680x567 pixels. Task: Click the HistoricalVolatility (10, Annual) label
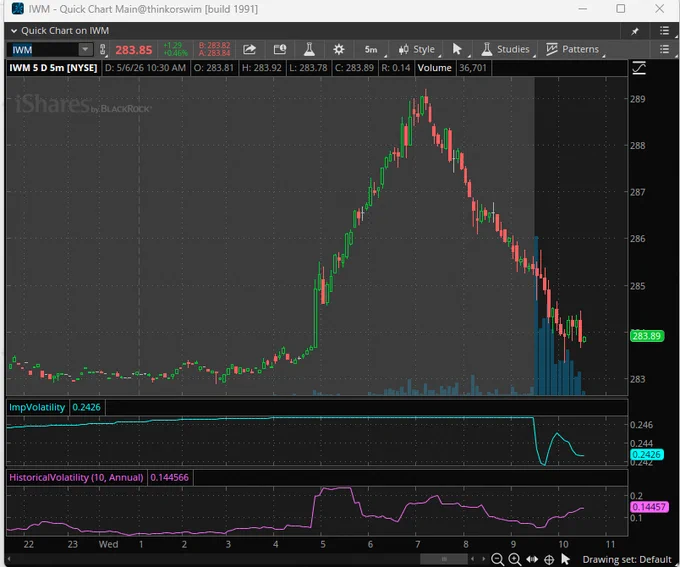coord(76,478)
